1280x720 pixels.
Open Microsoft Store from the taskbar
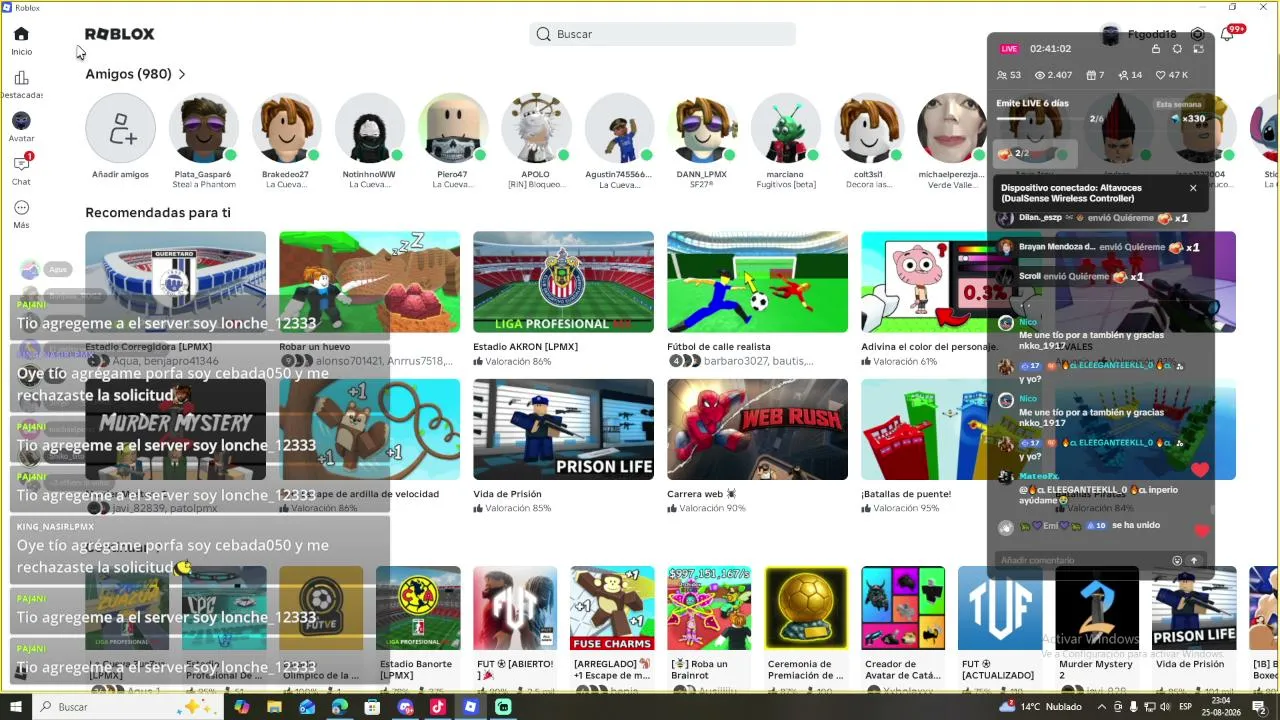[x=372, y=707]
